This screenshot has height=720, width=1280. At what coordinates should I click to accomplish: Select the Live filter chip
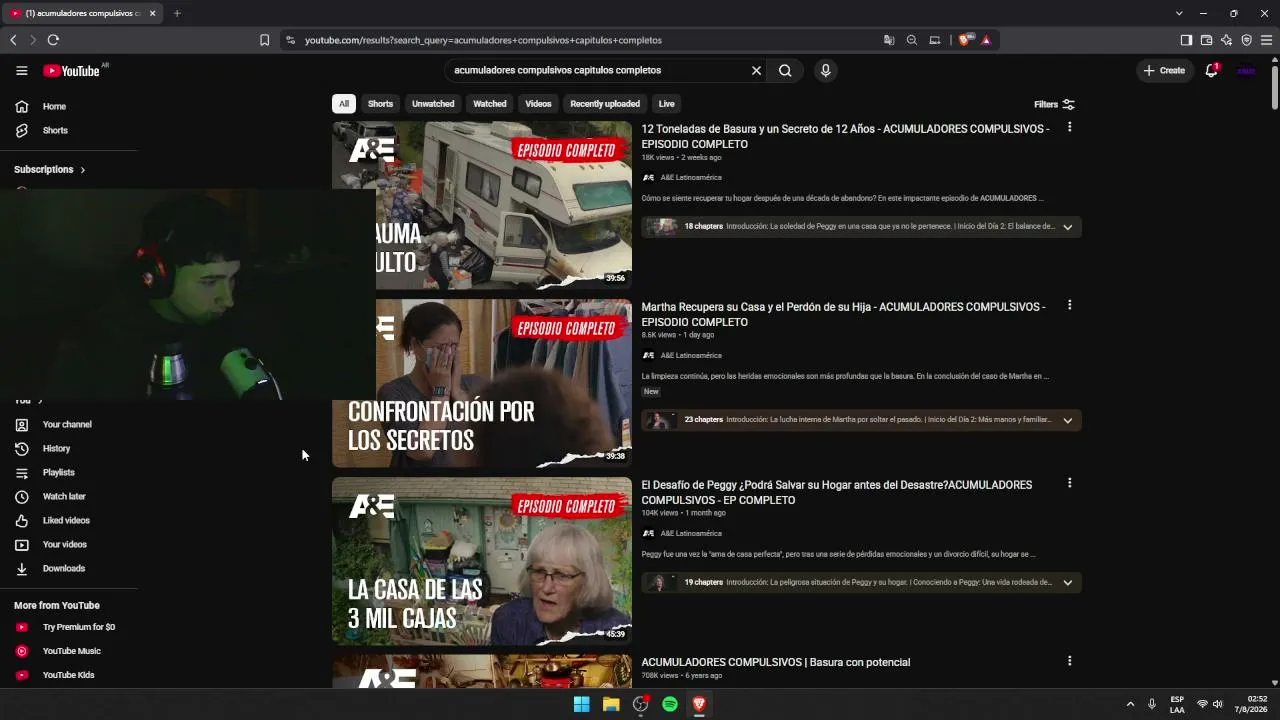click(x=666, y=104)
